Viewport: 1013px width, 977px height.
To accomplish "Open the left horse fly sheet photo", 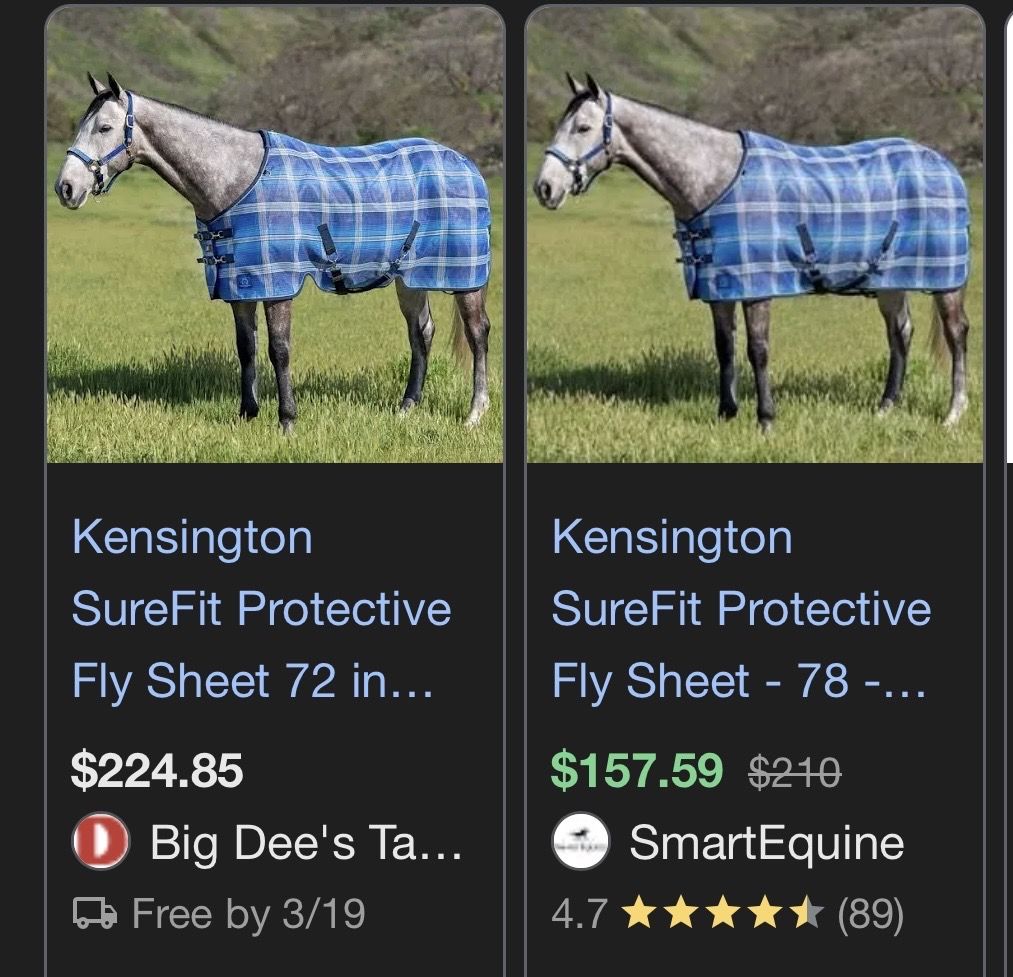I will tap(275, 235).
